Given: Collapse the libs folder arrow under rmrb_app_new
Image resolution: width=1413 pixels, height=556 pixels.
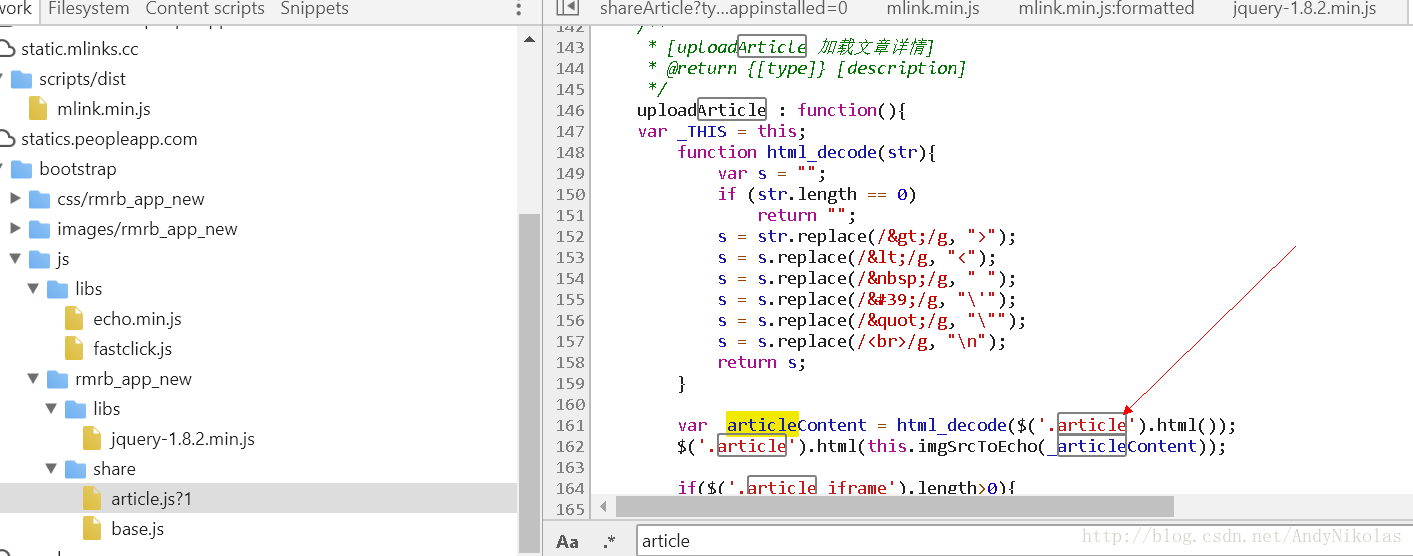Looking at the screenshot, I should pyautogui.click(x=51, y=409).
